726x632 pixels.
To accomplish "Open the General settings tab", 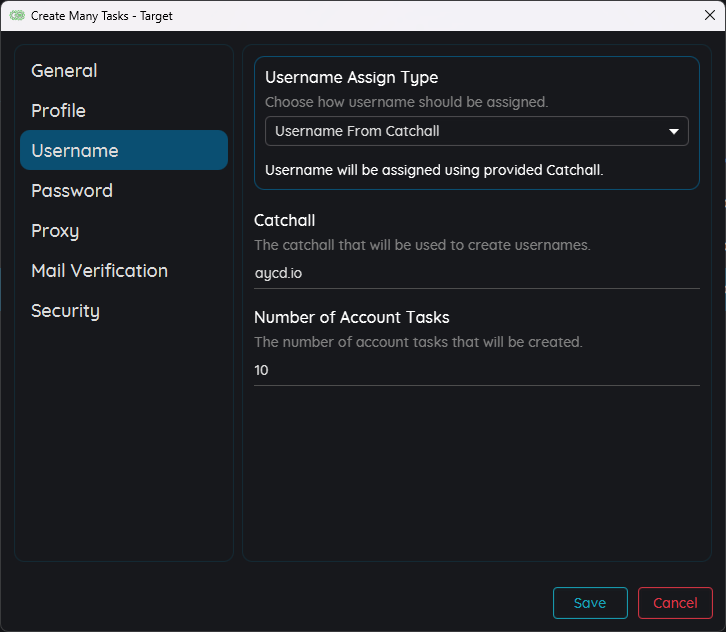I will click(x=64, y=71).
